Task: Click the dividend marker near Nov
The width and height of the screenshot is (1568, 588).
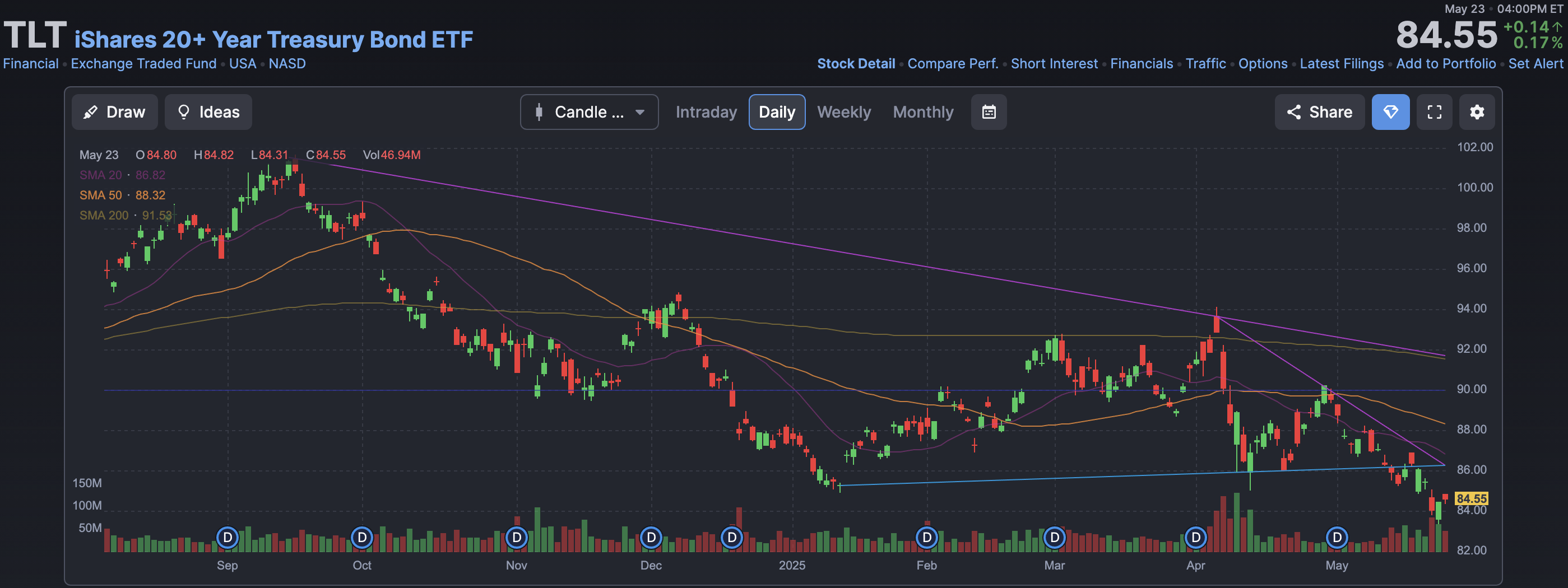Action: [517, 538]
